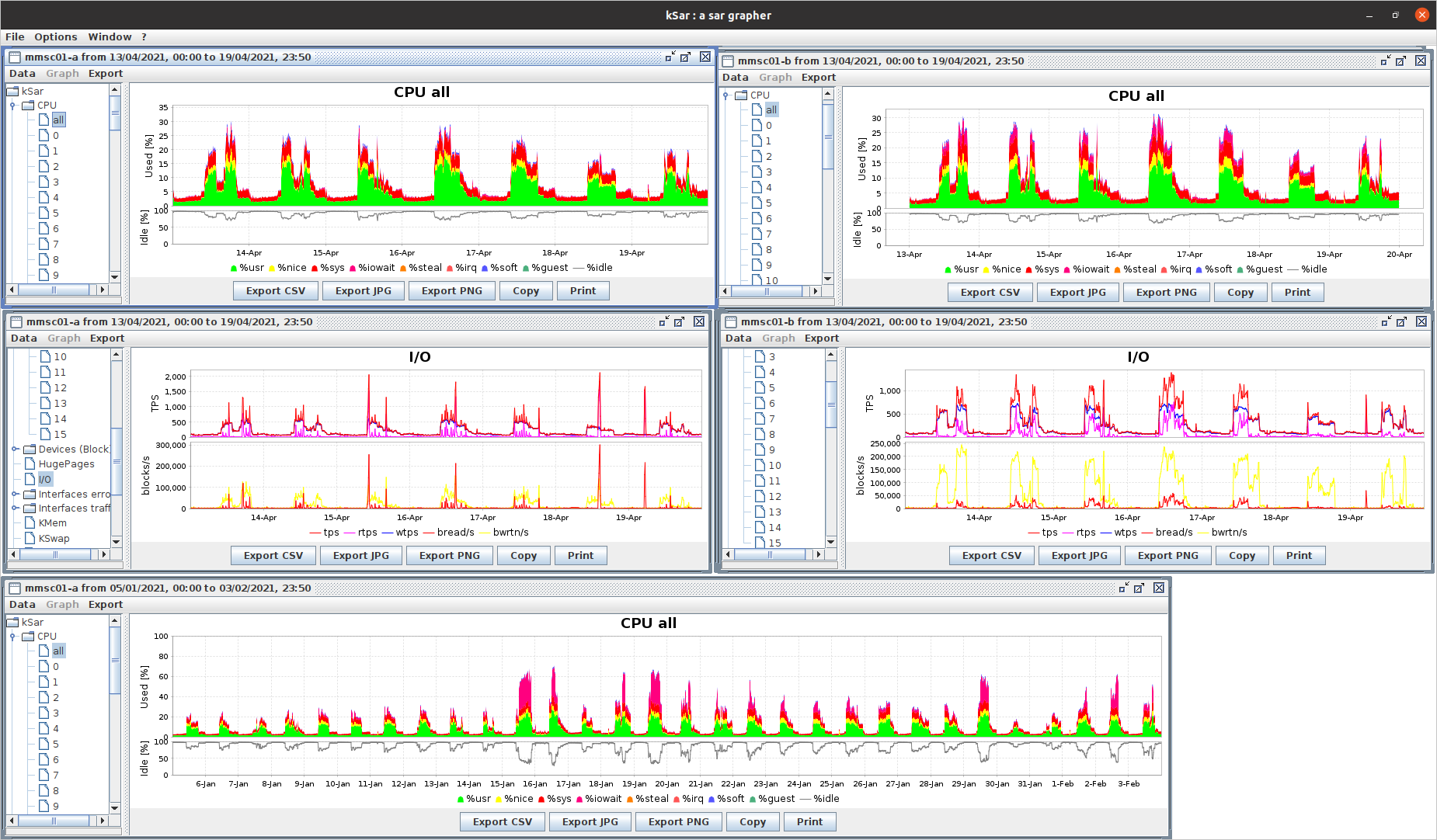Click Copy in mmsc01-b I/O window

pyautogui.click(x=1241, y=555)
